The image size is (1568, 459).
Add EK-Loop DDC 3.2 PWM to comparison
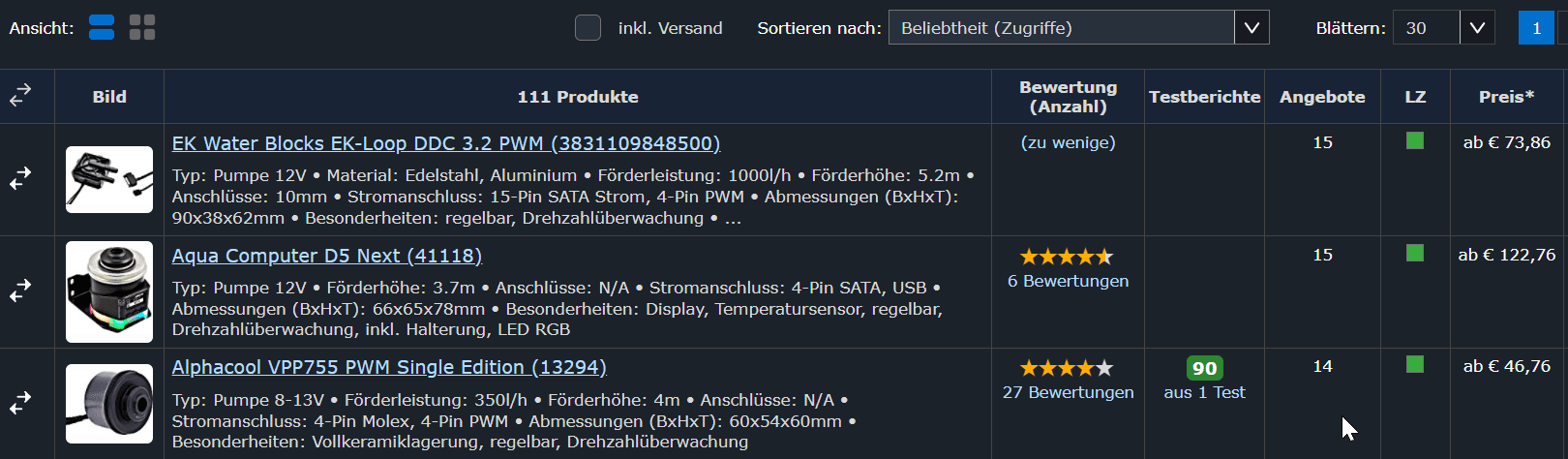pyautogui.click(x=20, y=179)
